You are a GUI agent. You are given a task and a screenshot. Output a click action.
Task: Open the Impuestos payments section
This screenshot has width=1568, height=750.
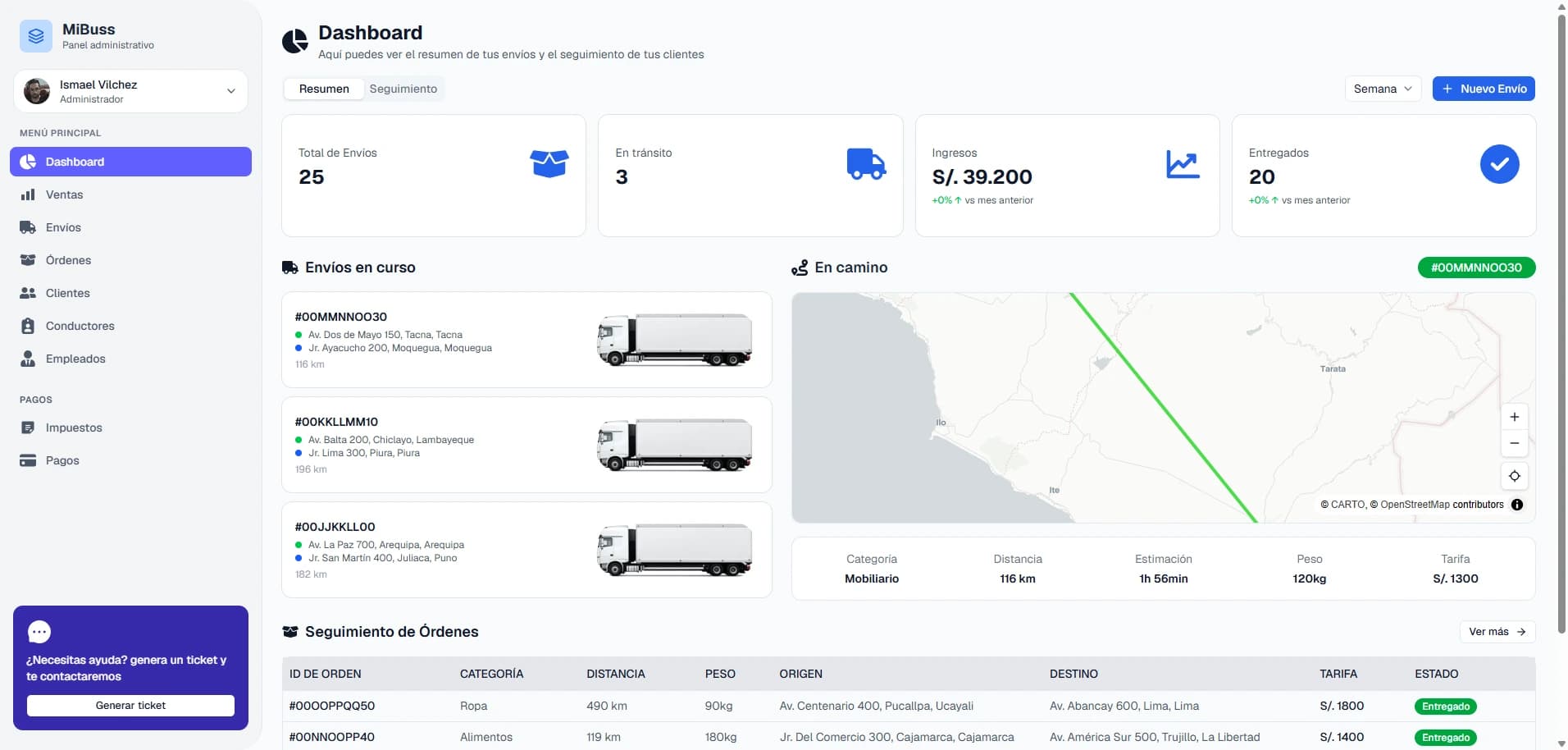tap(130, 428)
